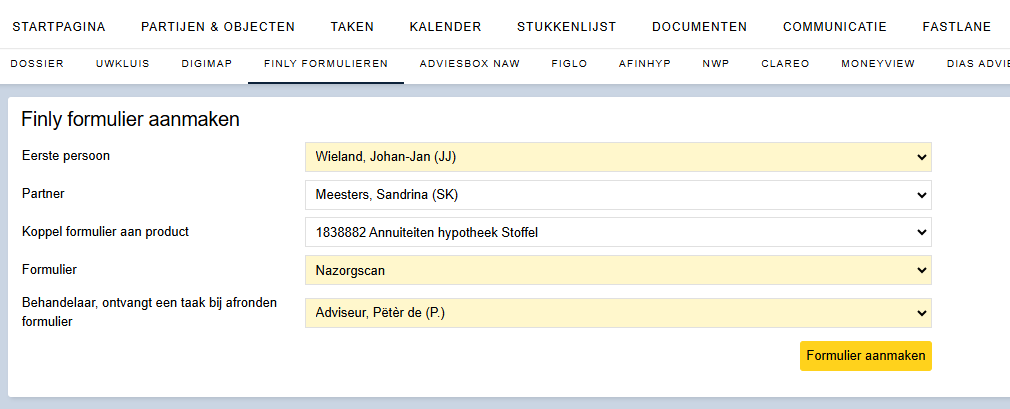
Task: Open the Eerste persoon dropdown
Action: pyautogui.click(x=618, y=157)
